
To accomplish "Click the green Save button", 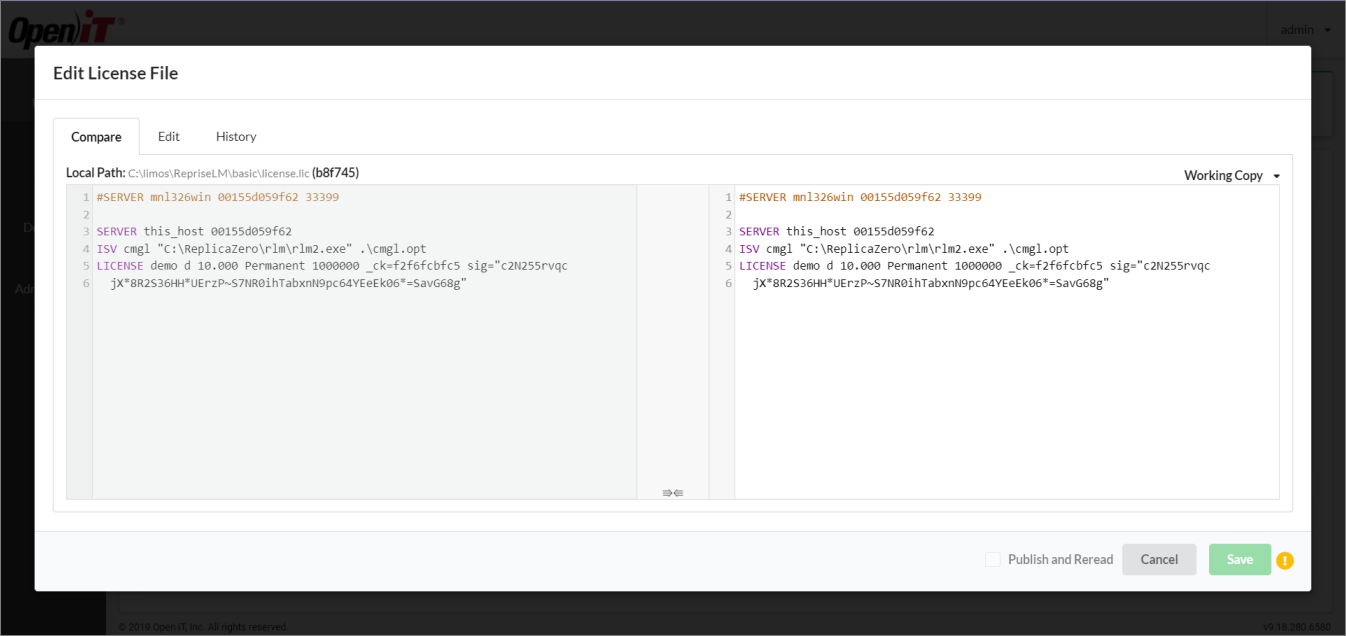I will [1240, 560].
